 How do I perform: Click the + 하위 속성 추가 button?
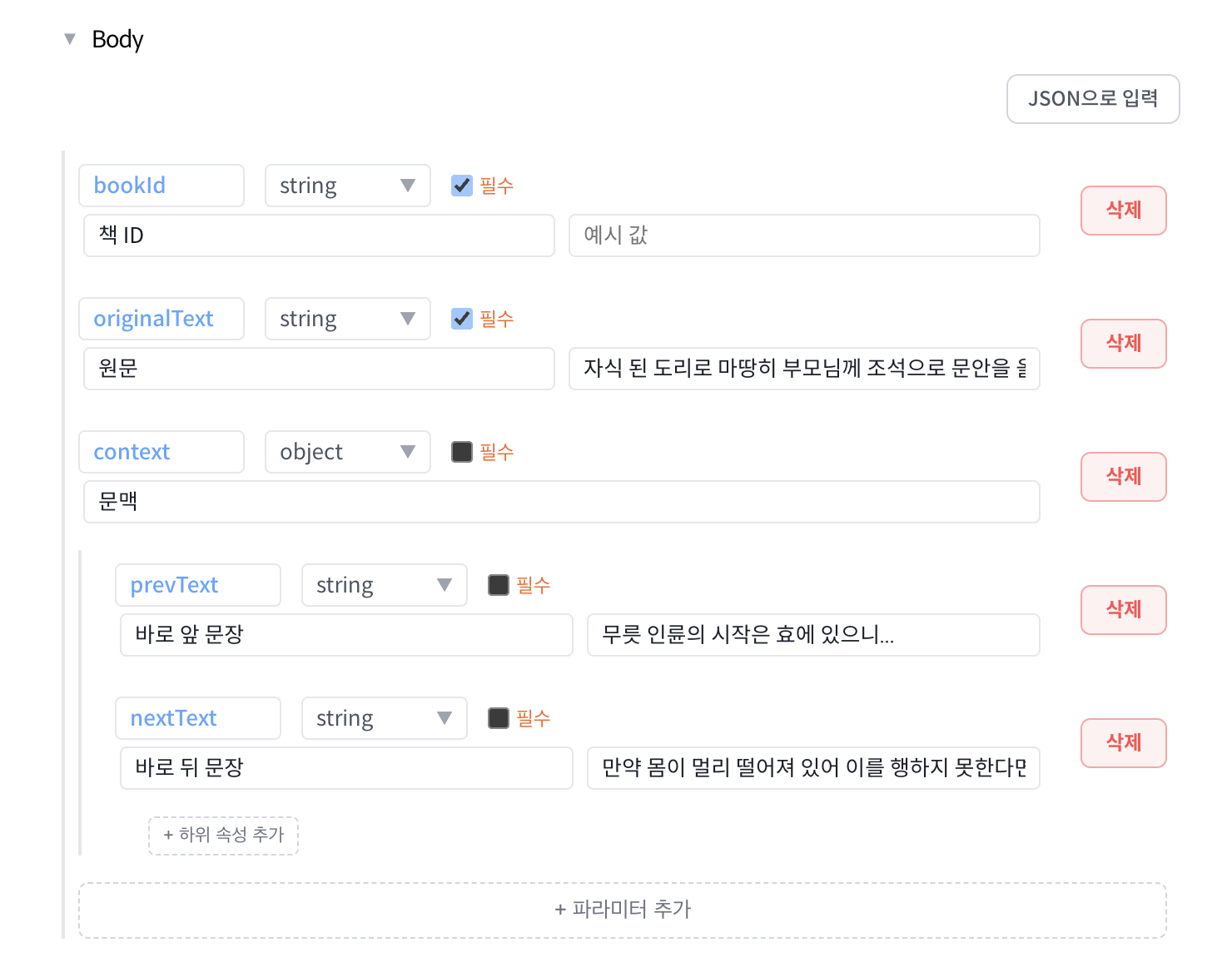(x=223, y=836)
